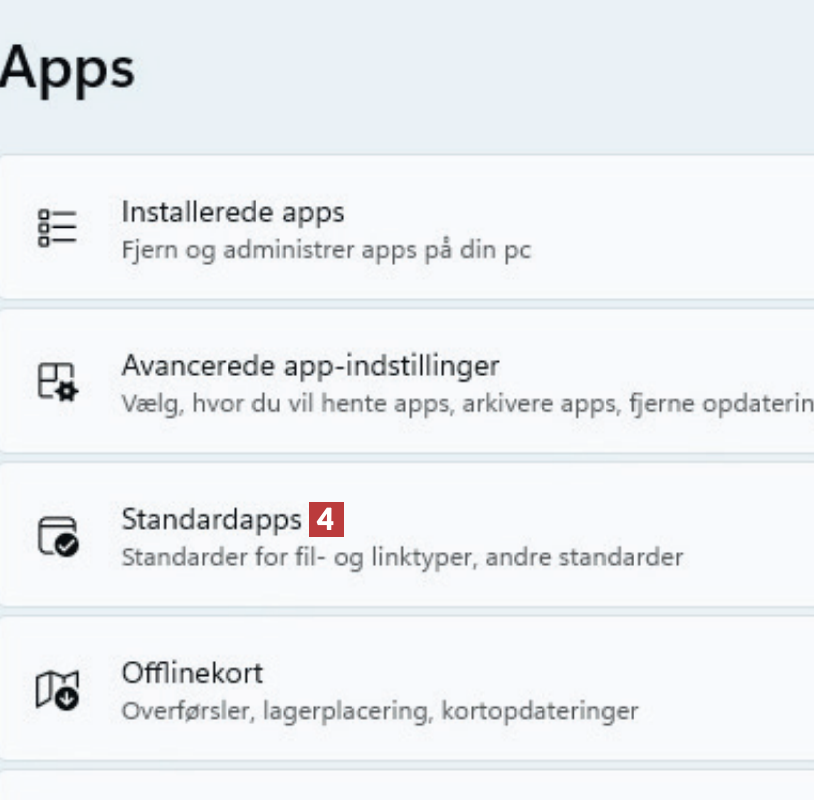Screen dimensions: 814x800
Task: Click the partially visible card below Offlinekort
Action: tap(400, 786)
